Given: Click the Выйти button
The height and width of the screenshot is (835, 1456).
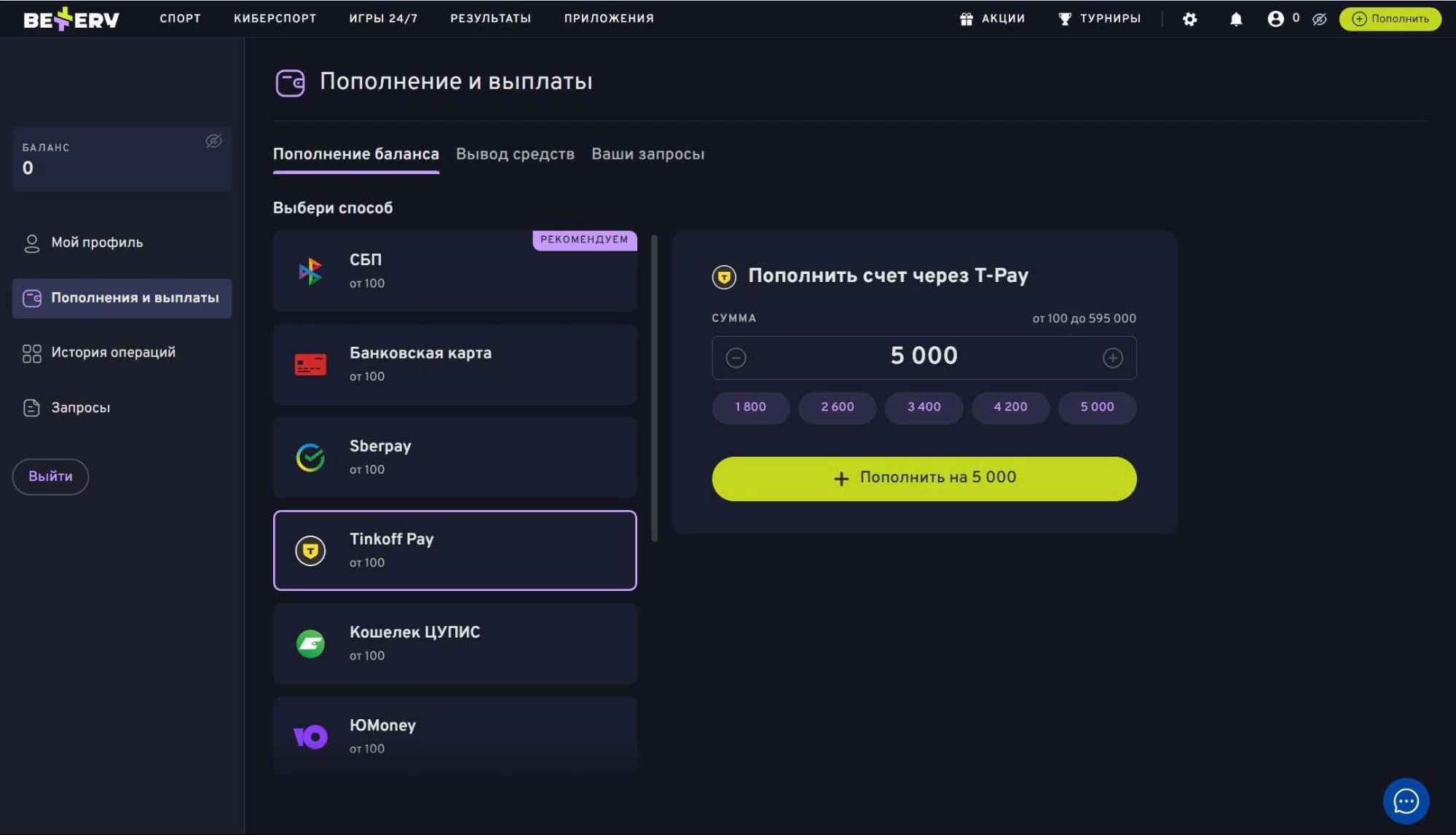Looking at the screenshot, I should [50, 476].
